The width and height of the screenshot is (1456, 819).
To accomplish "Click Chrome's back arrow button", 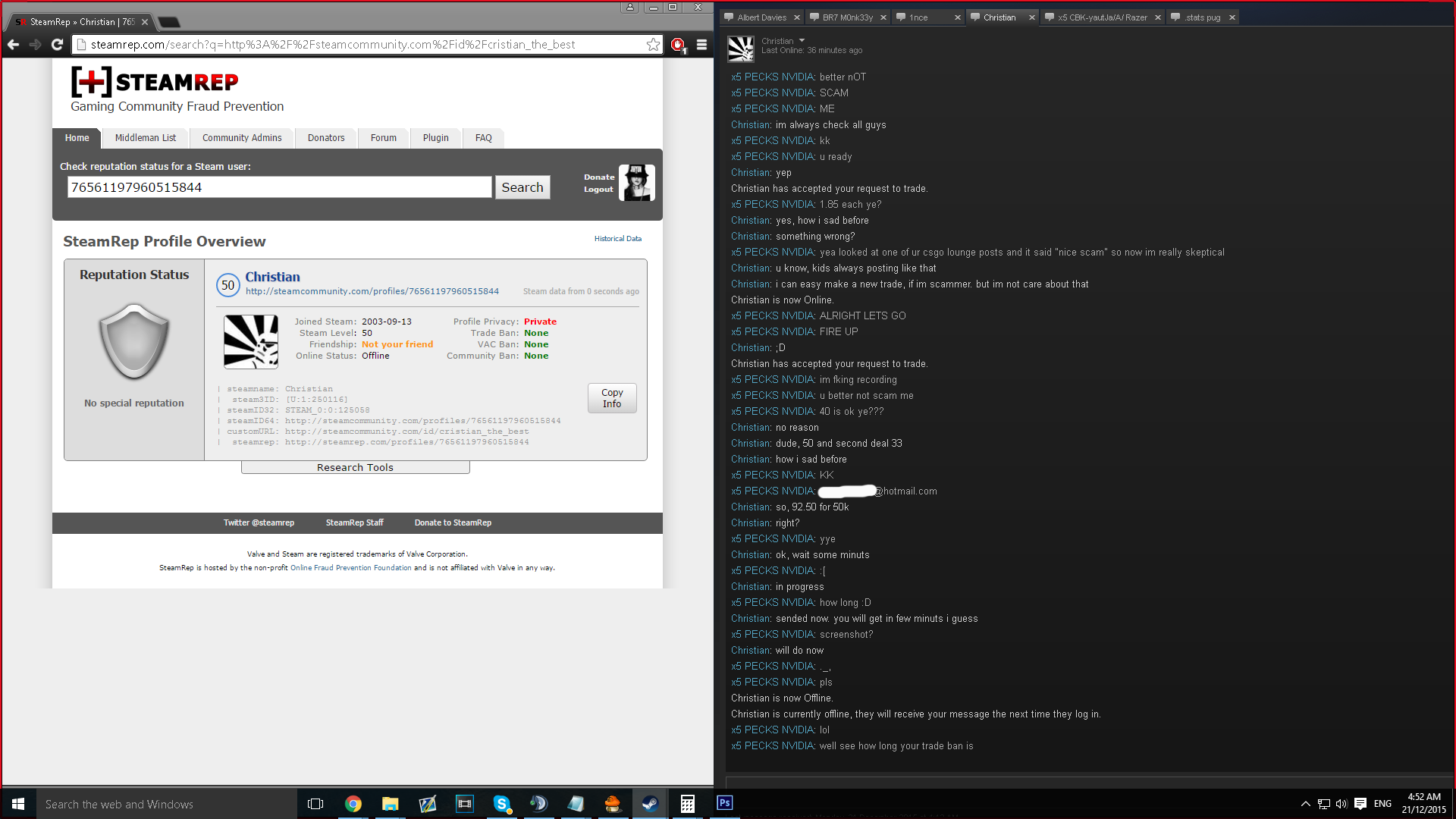I will pos(13,45).
